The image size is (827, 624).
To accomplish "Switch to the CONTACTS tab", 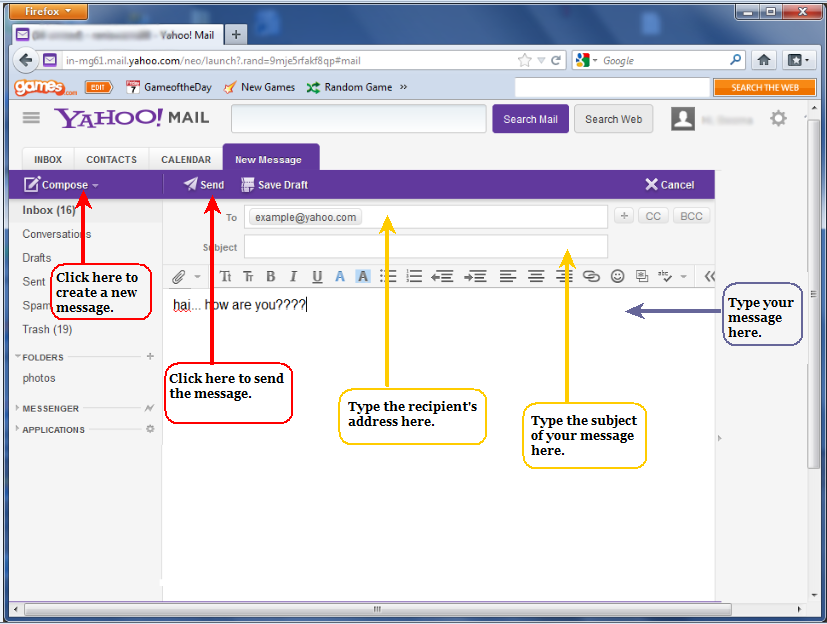I will [111, 159].
